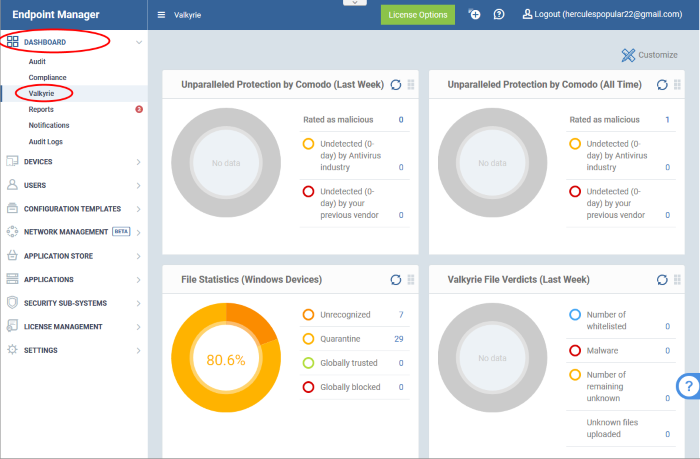Grab the drag handle of Protection (Last Week) widget
Viewport: 700px width, 459px height.
[x=411, y=84]
